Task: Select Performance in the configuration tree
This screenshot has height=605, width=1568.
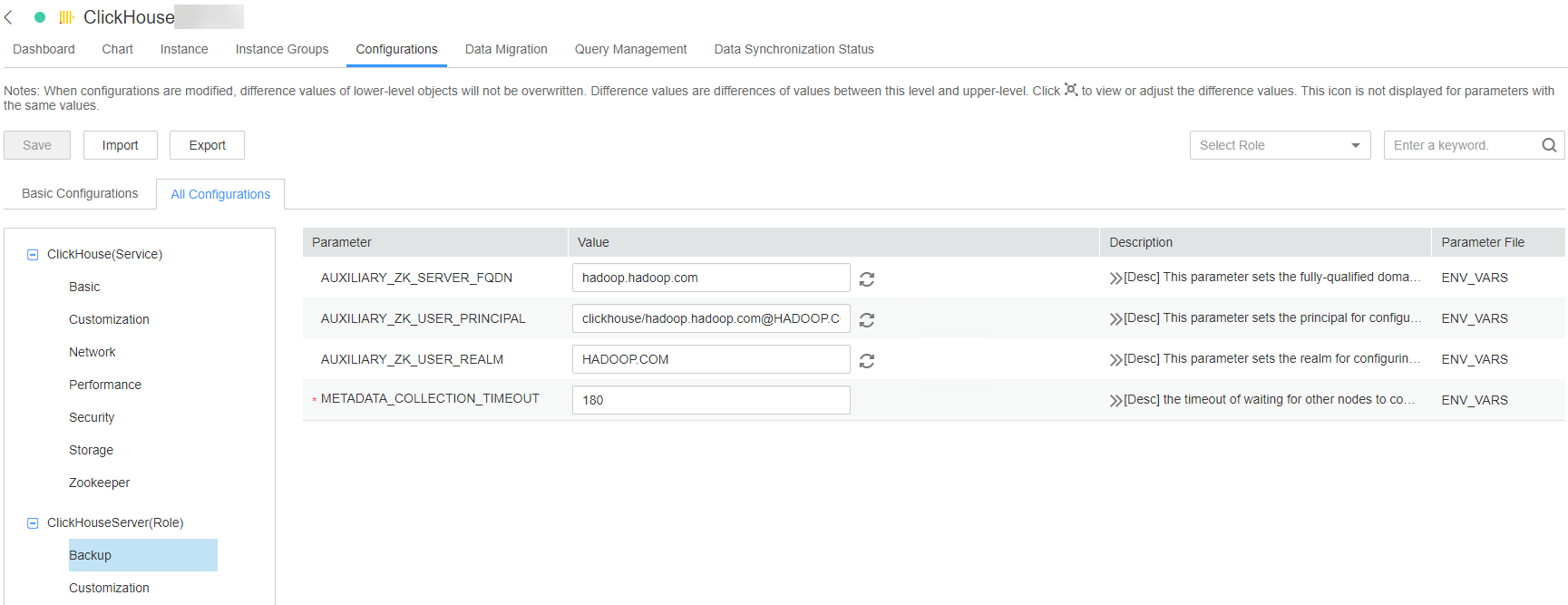Action: 105,385
